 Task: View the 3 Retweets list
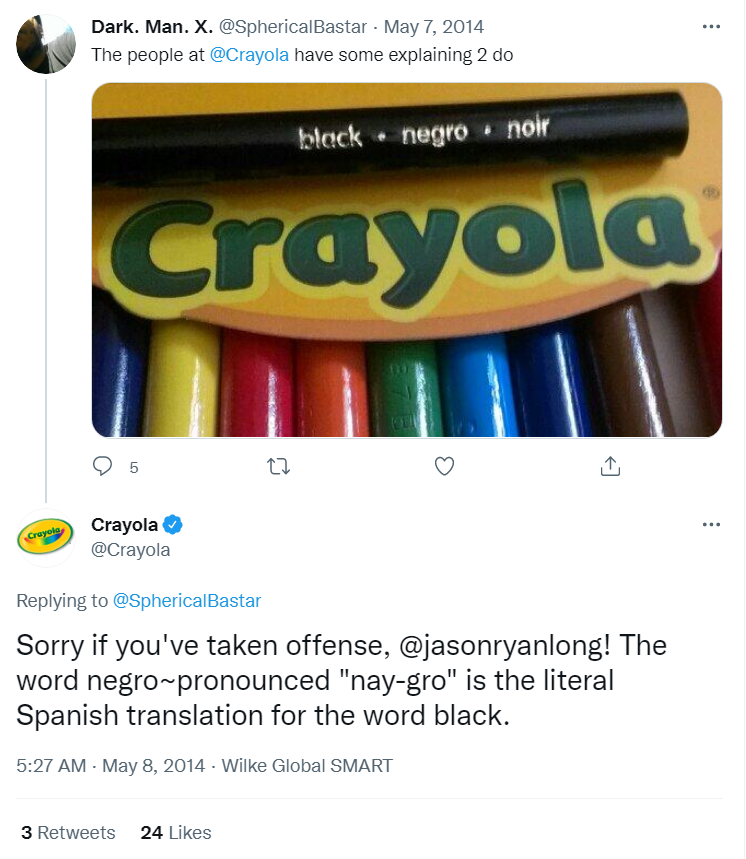pos(68,832)
